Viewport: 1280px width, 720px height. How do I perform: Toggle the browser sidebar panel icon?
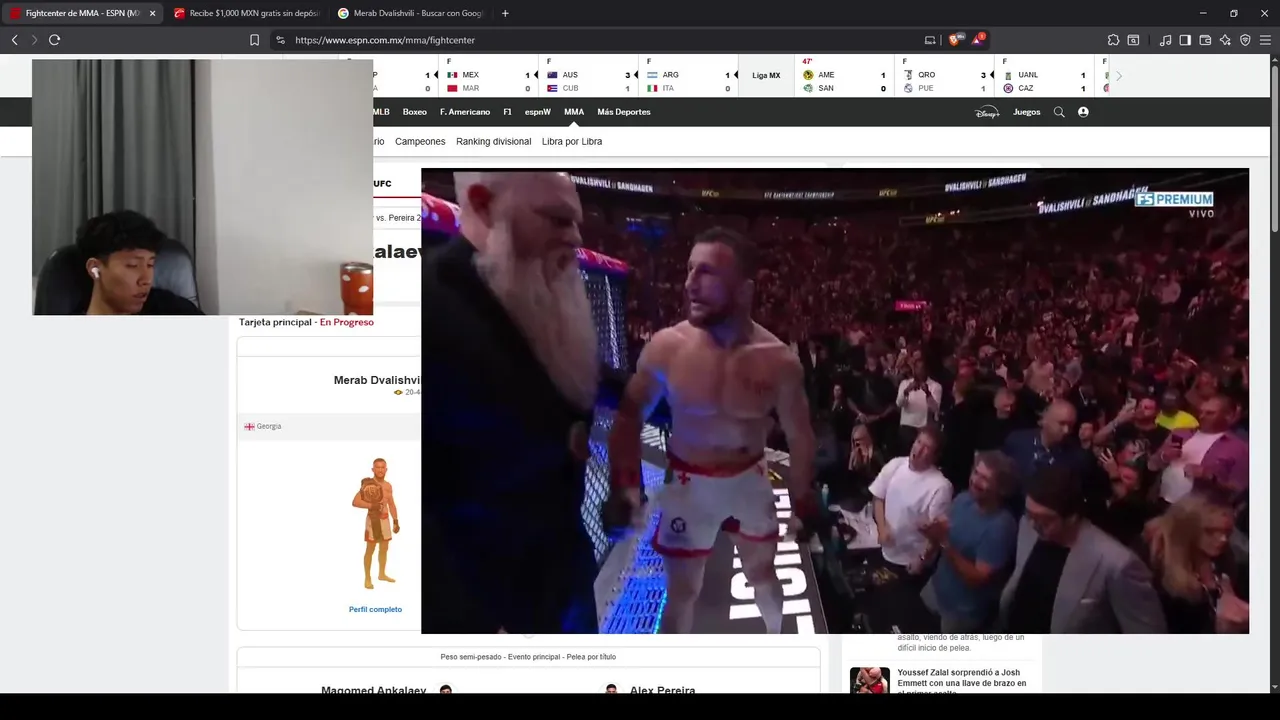(x=1185, y=40)
